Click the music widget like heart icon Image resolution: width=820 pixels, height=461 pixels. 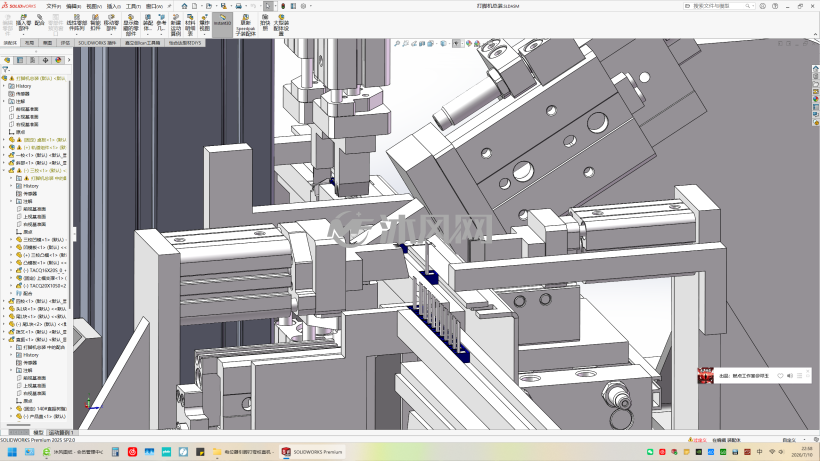(780, 376)
